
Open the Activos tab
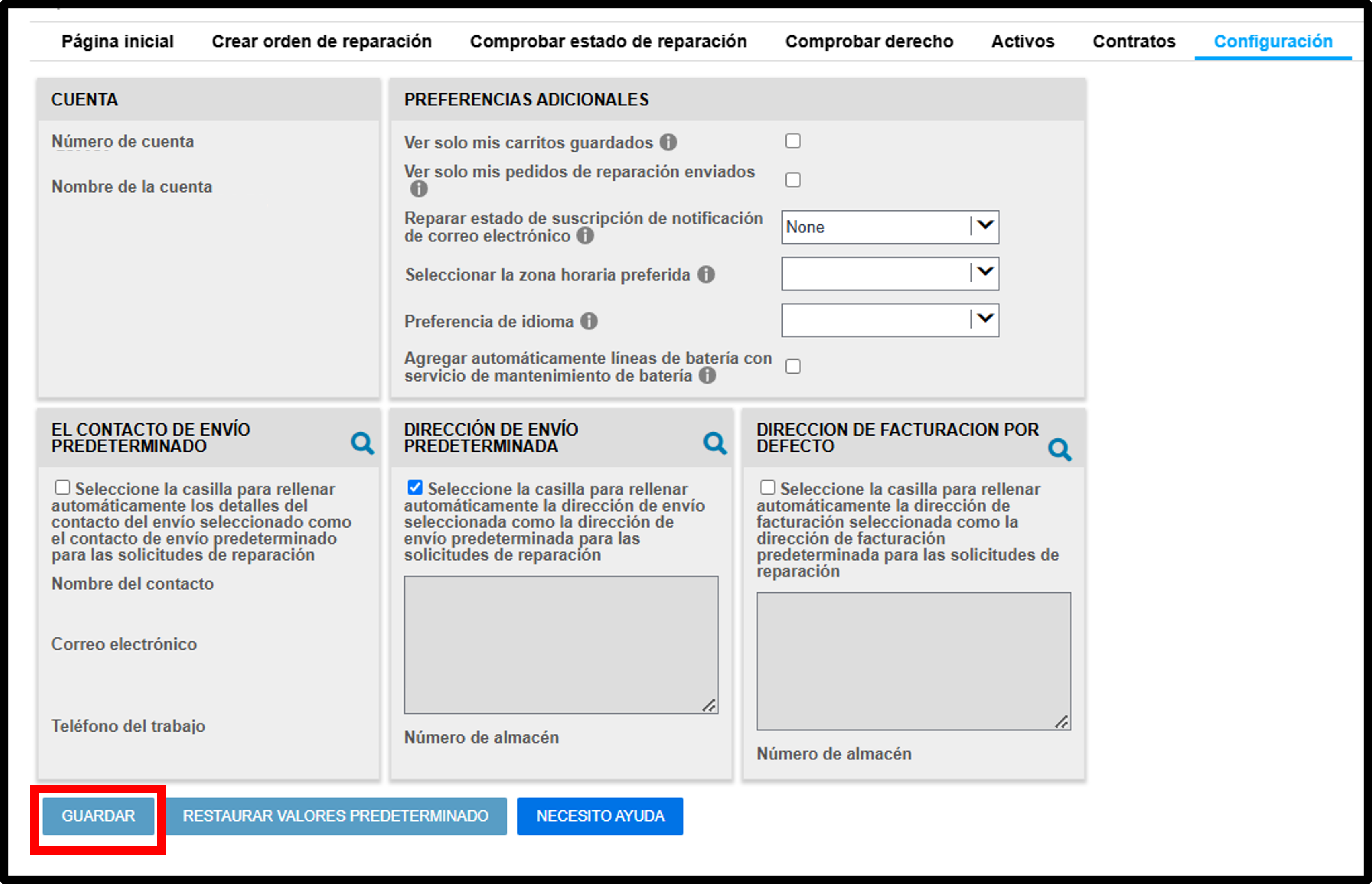click(1023, 41)
